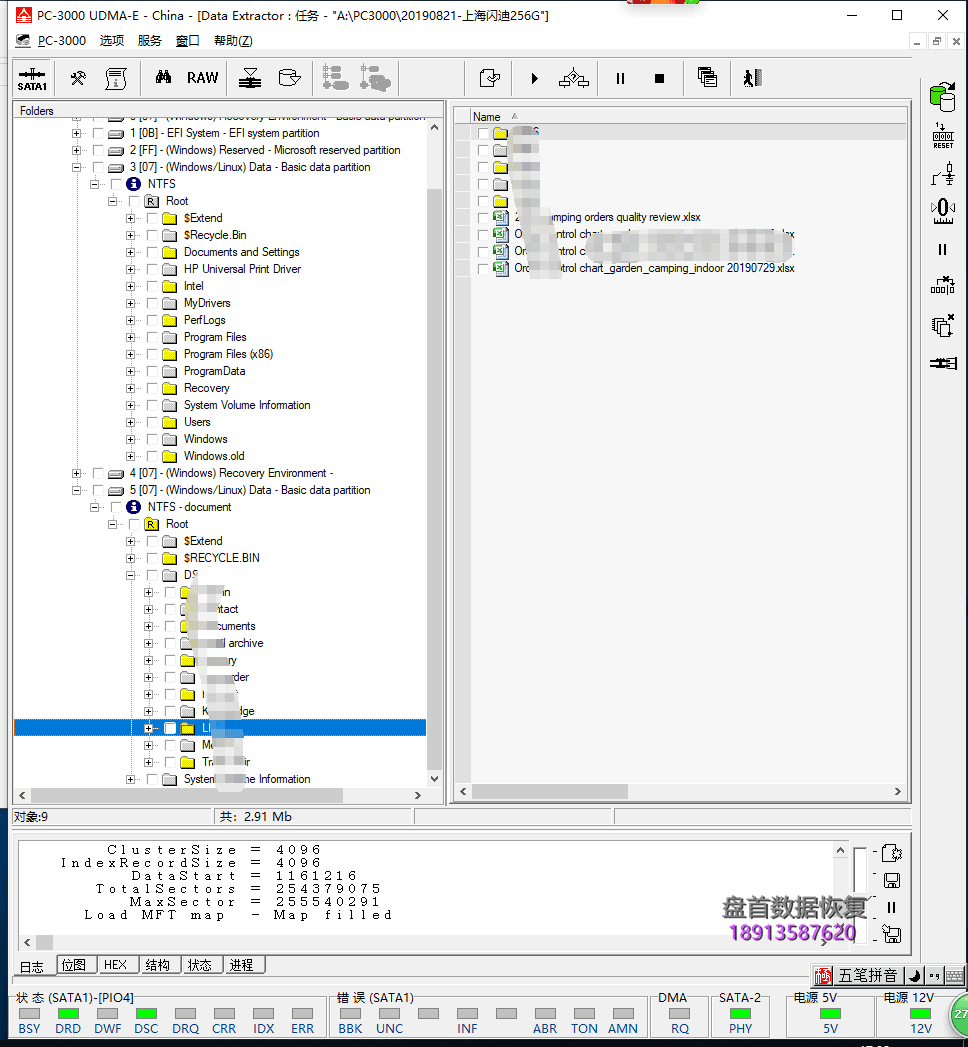Open the PC-3000 menu

61,41
